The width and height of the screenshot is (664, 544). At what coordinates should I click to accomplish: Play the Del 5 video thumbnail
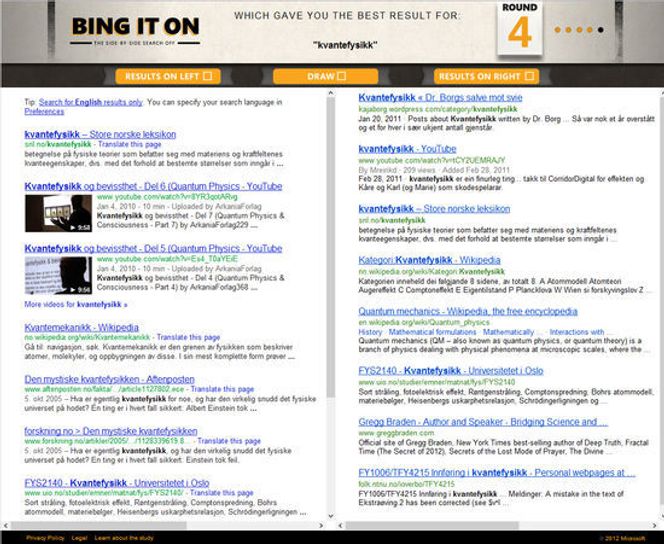click(x=58, y=275)
